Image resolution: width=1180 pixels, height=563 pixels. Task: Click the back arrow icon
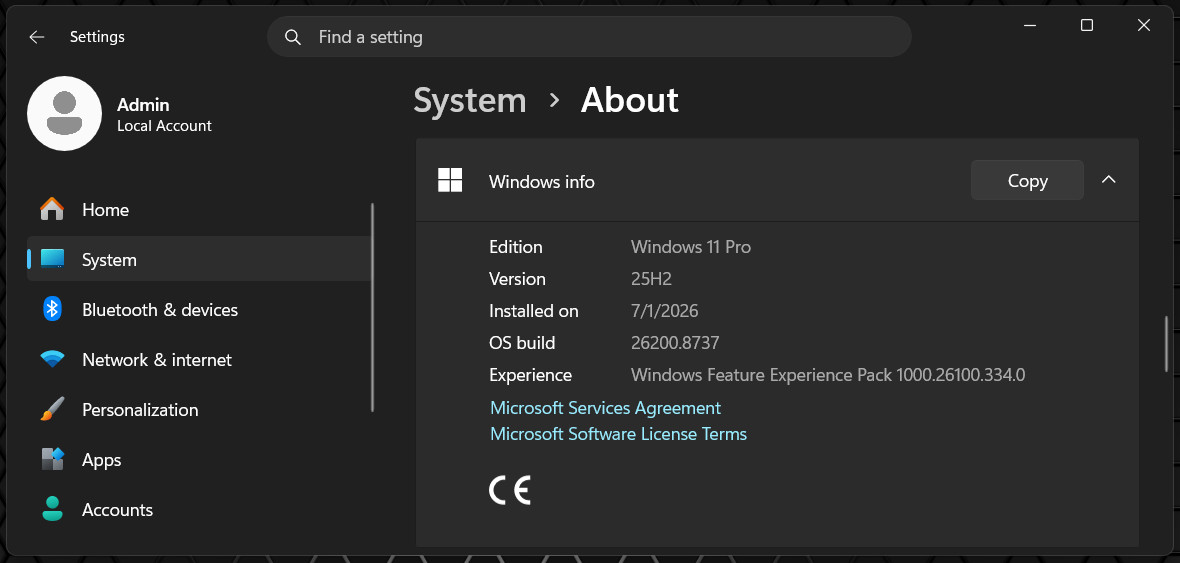coord(36,37)
